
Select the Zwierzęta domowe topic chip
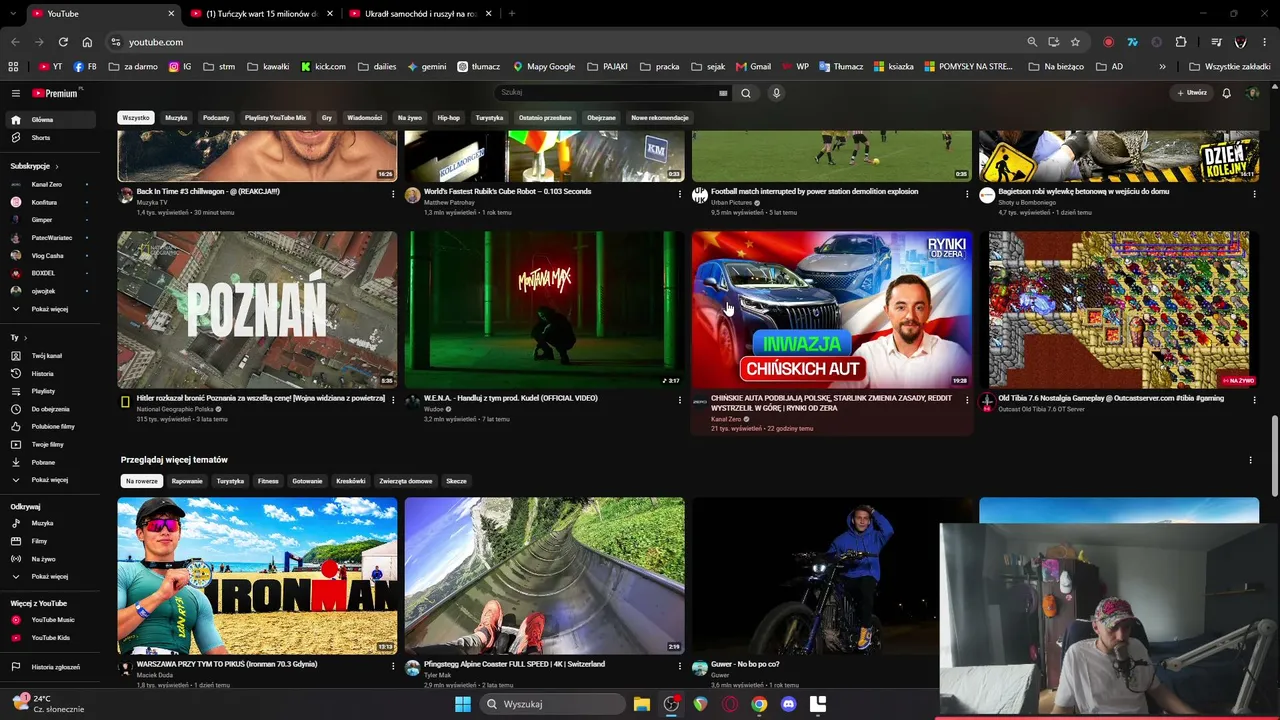tap(406, 481)
